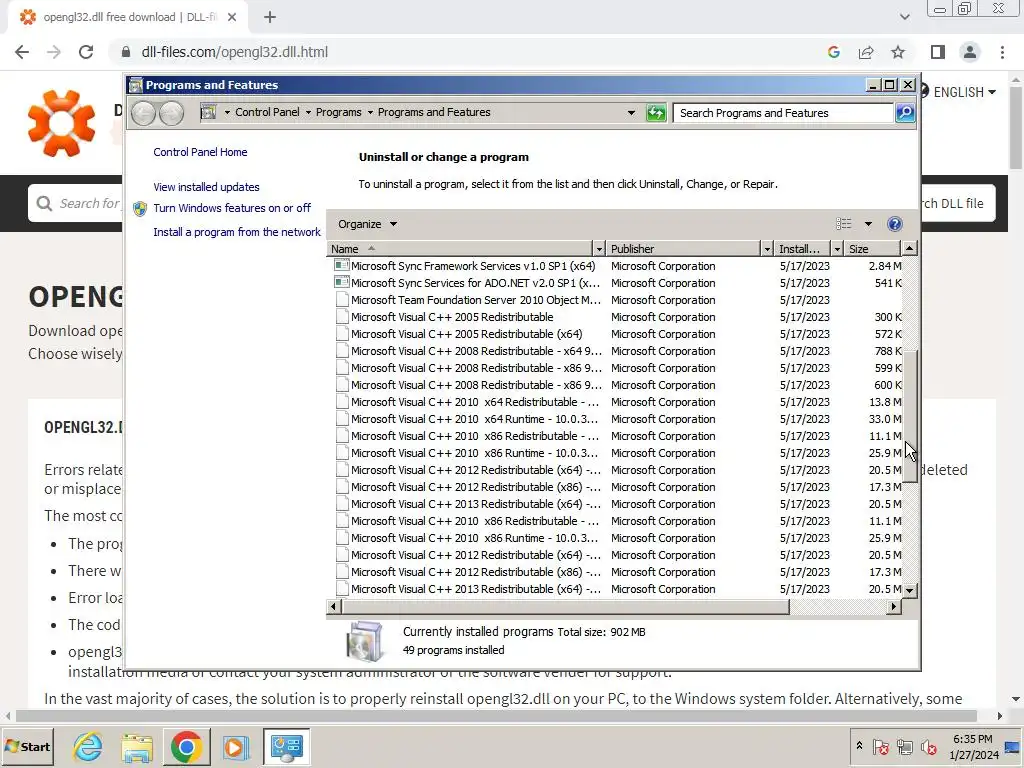Click the list scroll down arrow
The image size is (1024, 768).
click(x=909, y=590)
